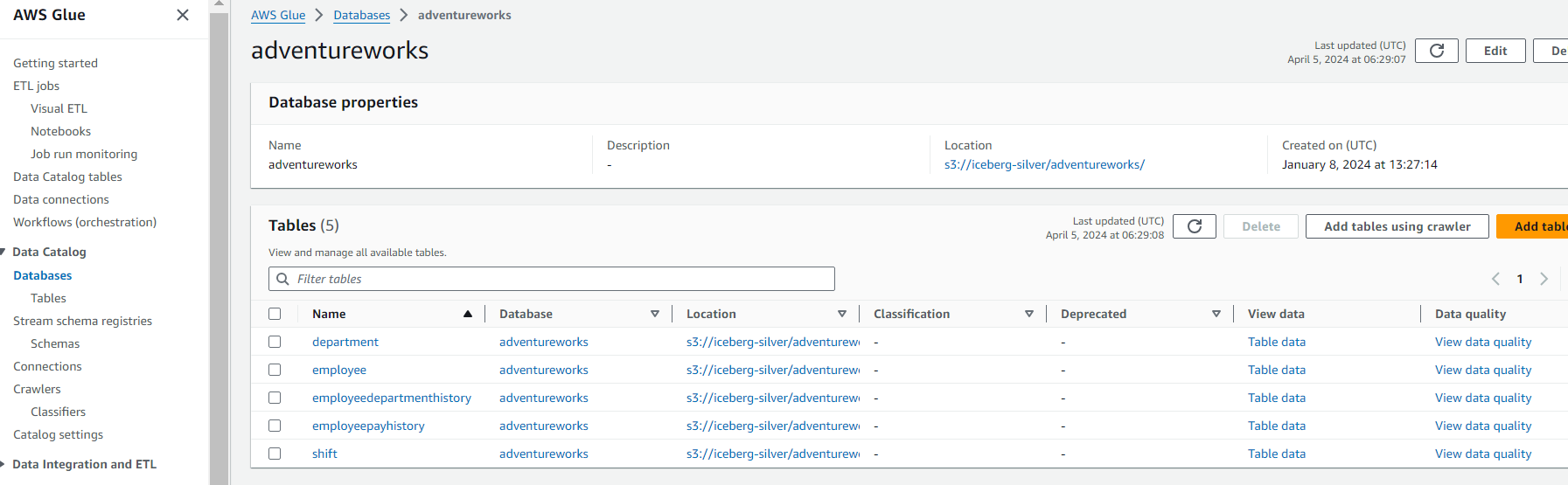This screenshot has width=1568, height=485.
Task: Click page 1 in pagination
Action: (1520, 279)
